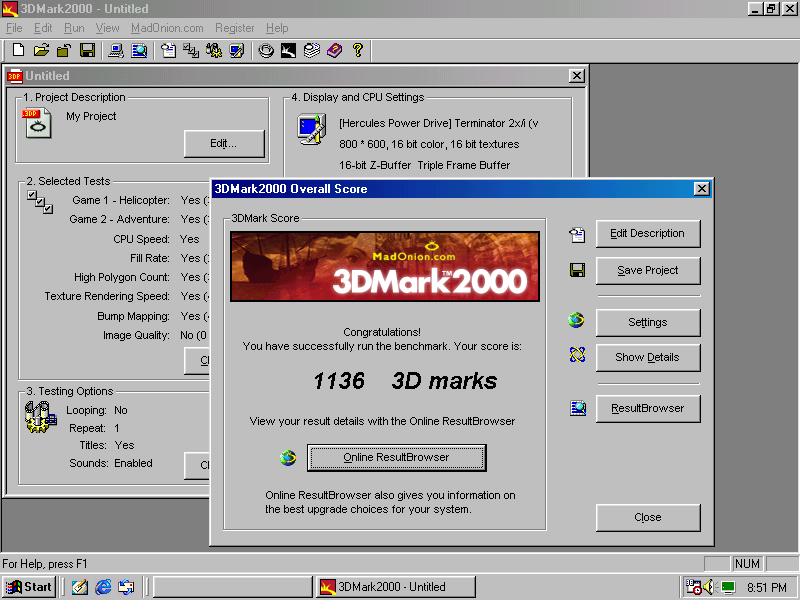
Task: Click the task scheduler tray icon
Action: pyautogui.click(x=693, y=587)
